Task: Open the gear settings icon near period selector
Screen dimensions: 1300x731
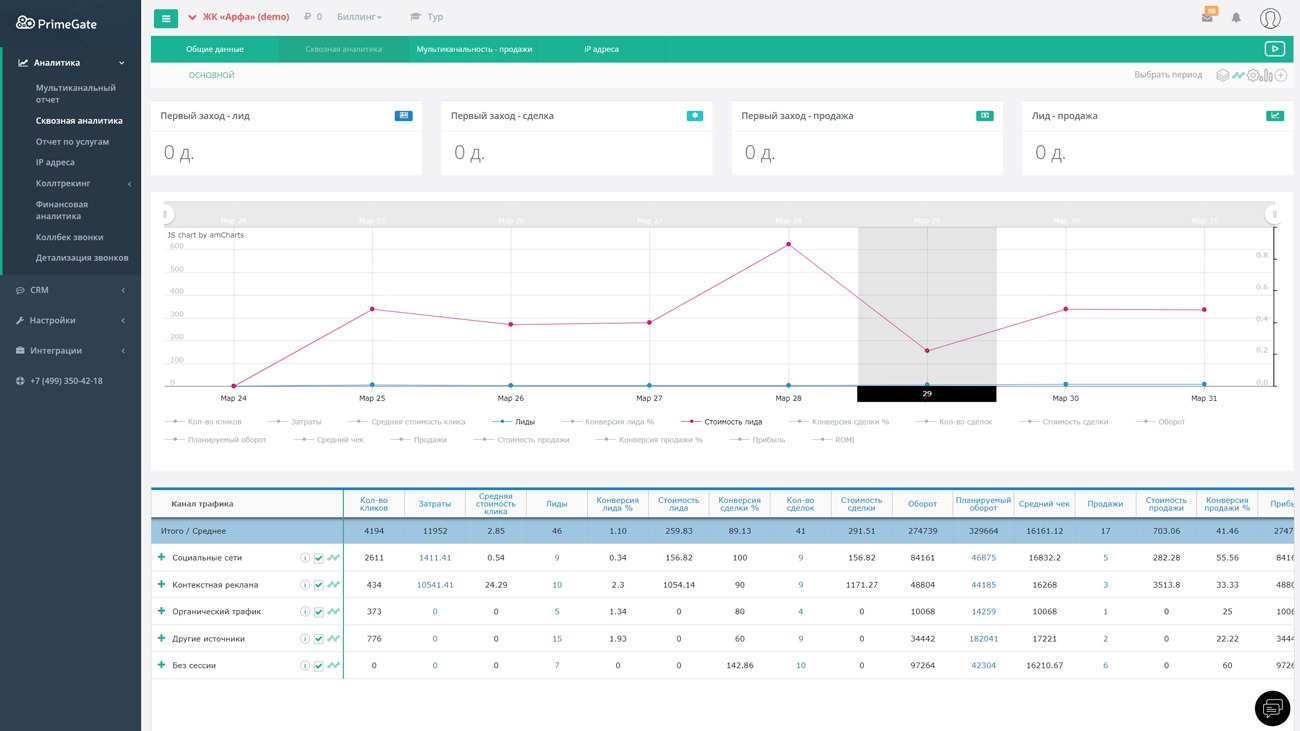Action: 1253,75
